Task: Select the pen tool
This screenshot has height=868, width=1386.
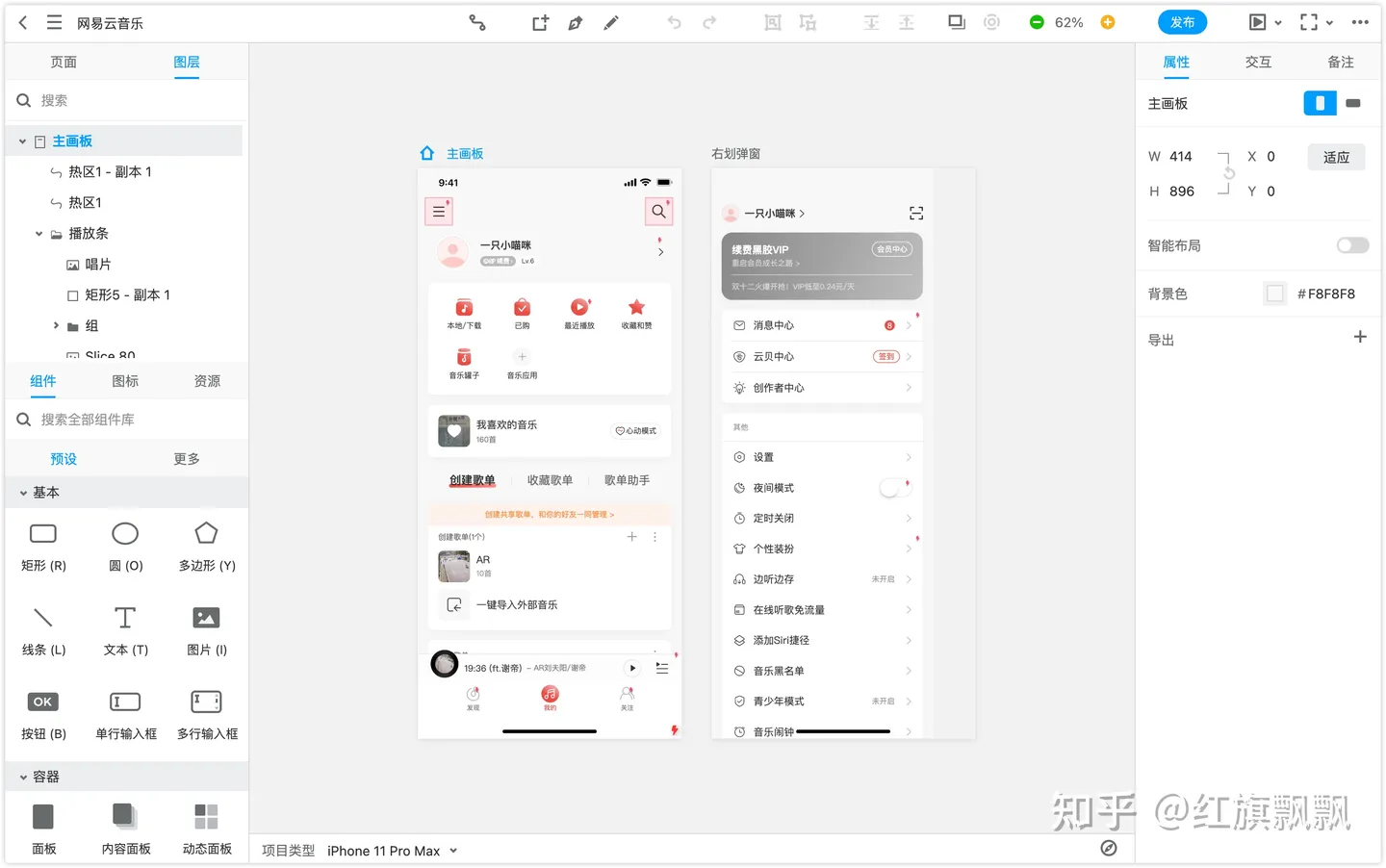Action: (576, 22)
